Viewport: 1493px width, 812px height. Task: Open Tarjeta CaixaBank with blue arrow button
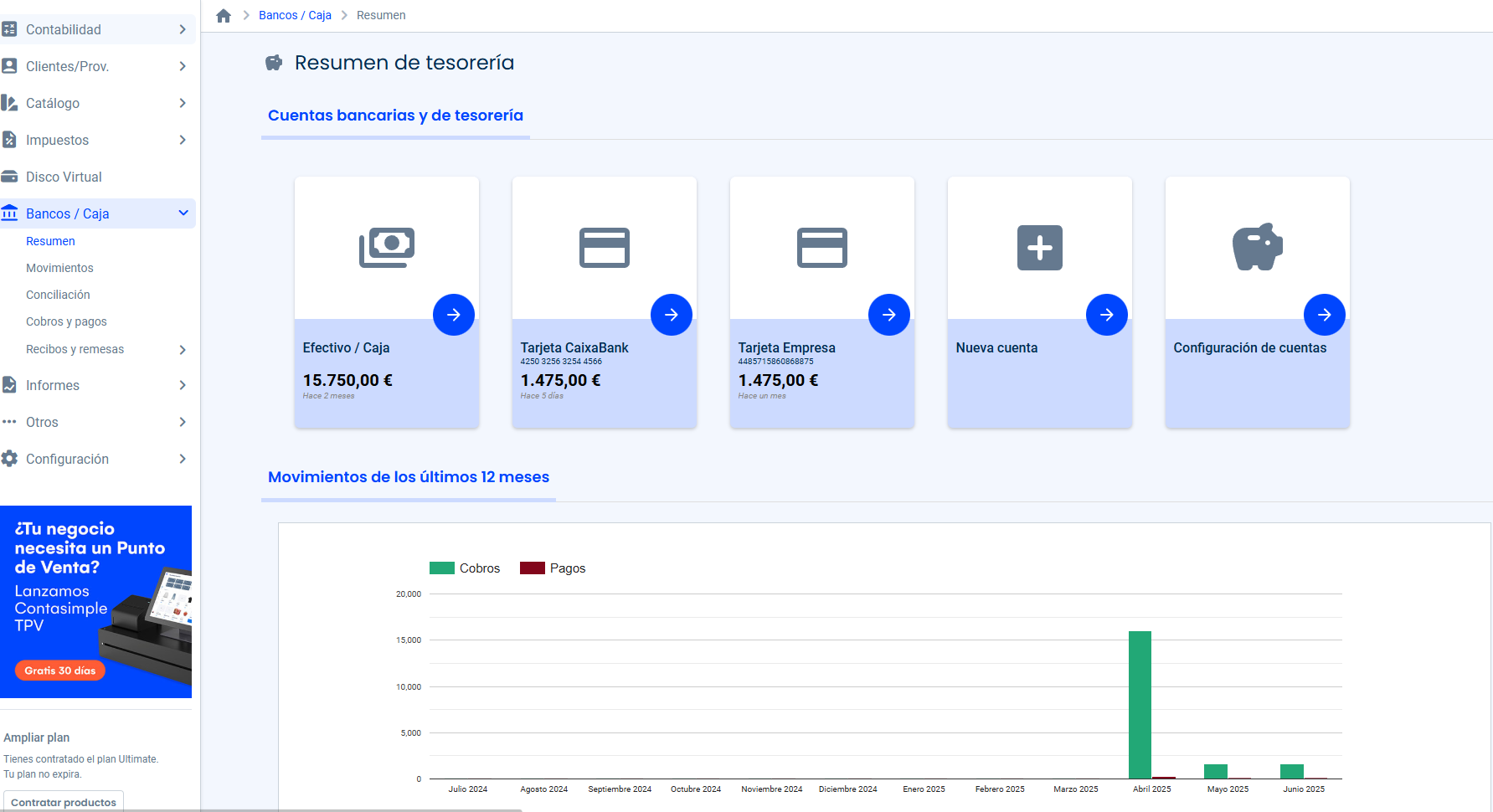[x=672, y=315]
